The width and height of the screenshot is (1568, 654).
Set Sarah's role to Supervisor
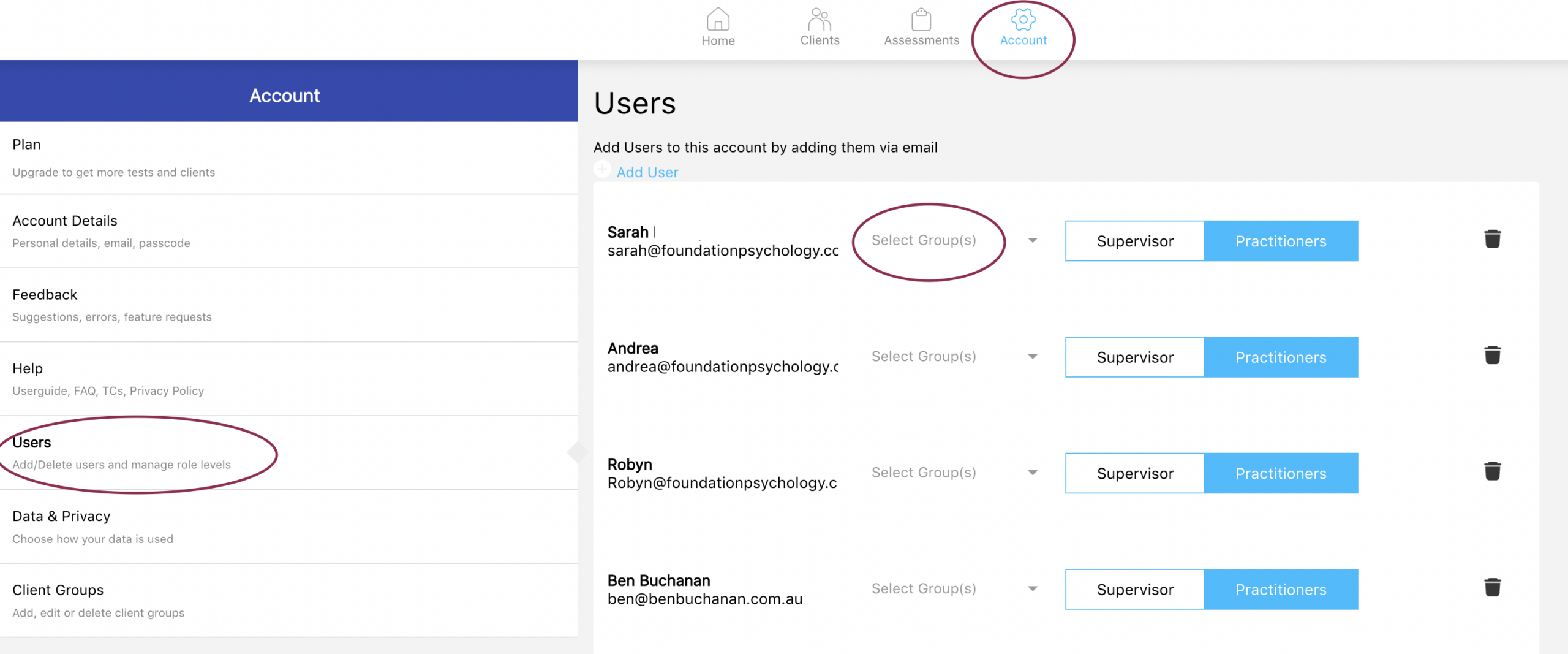click(x=1135, y=241)
